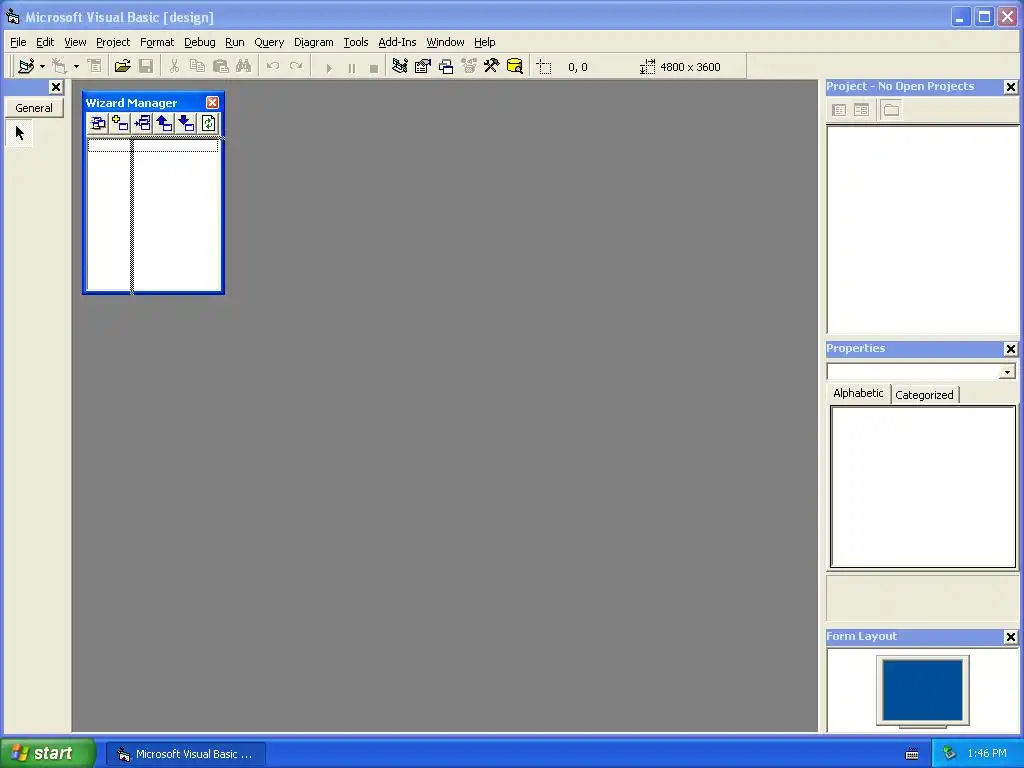Click the Undo arrow icon

[x=273, y=66]
